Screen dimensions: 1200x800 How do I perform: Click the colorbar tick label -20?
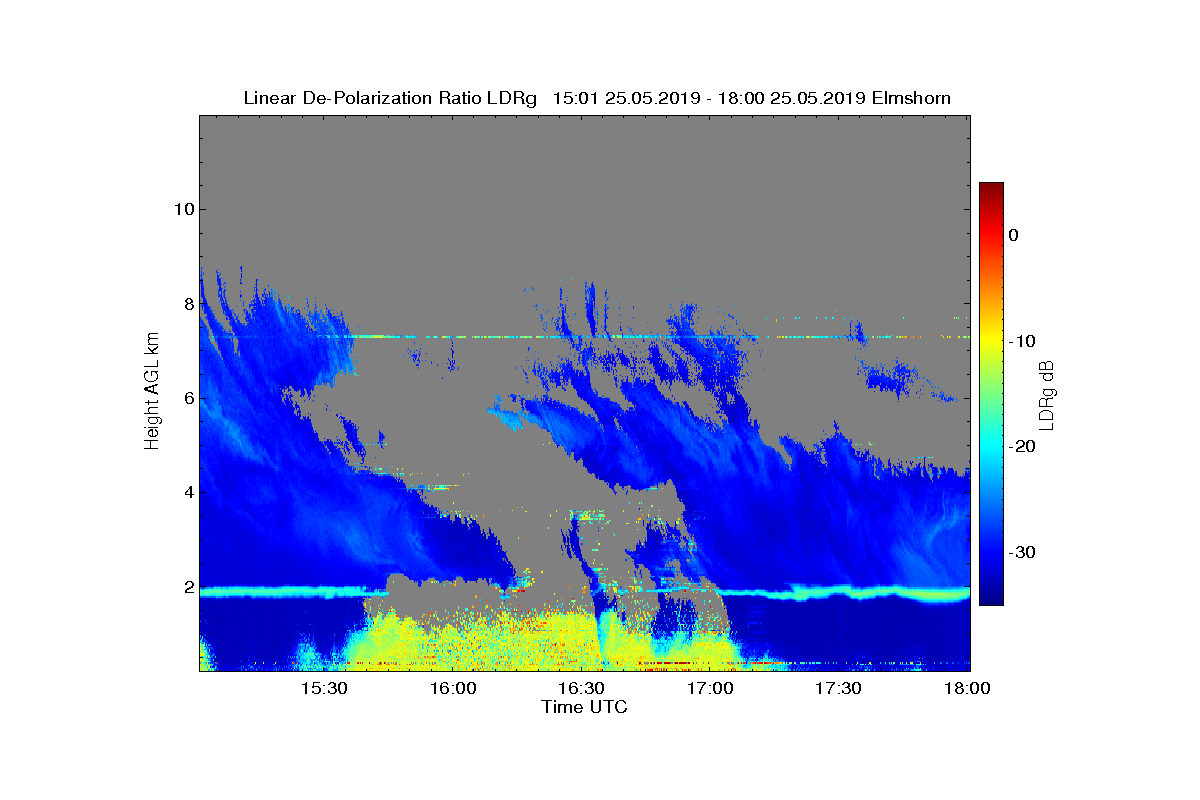[x=1021, y=447]
